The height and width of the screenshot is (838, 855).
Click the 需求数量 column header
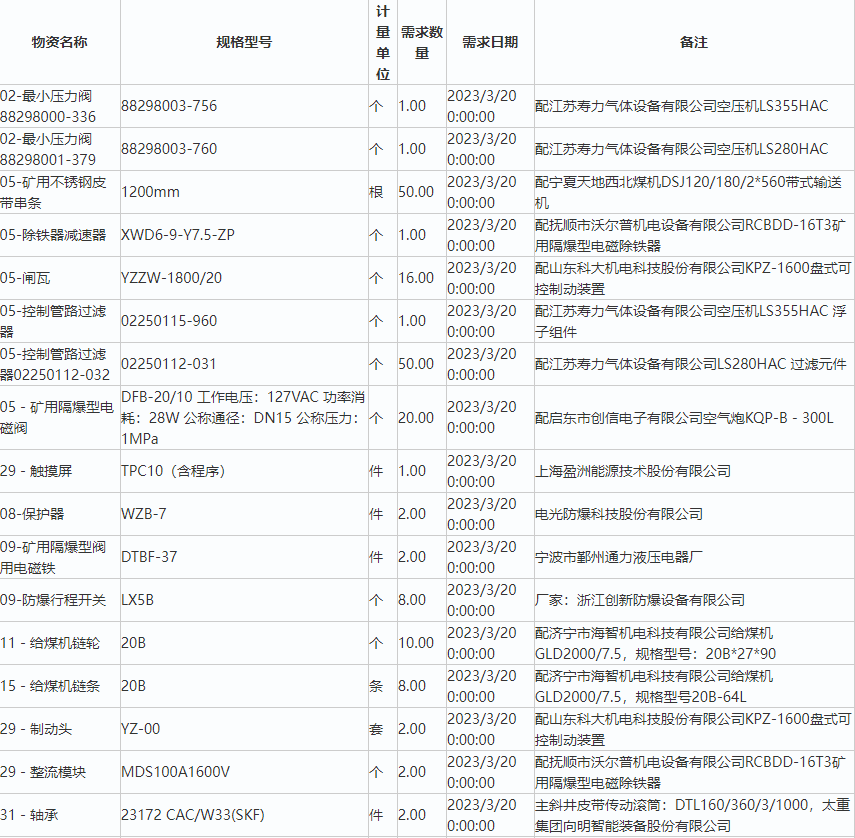422,42
